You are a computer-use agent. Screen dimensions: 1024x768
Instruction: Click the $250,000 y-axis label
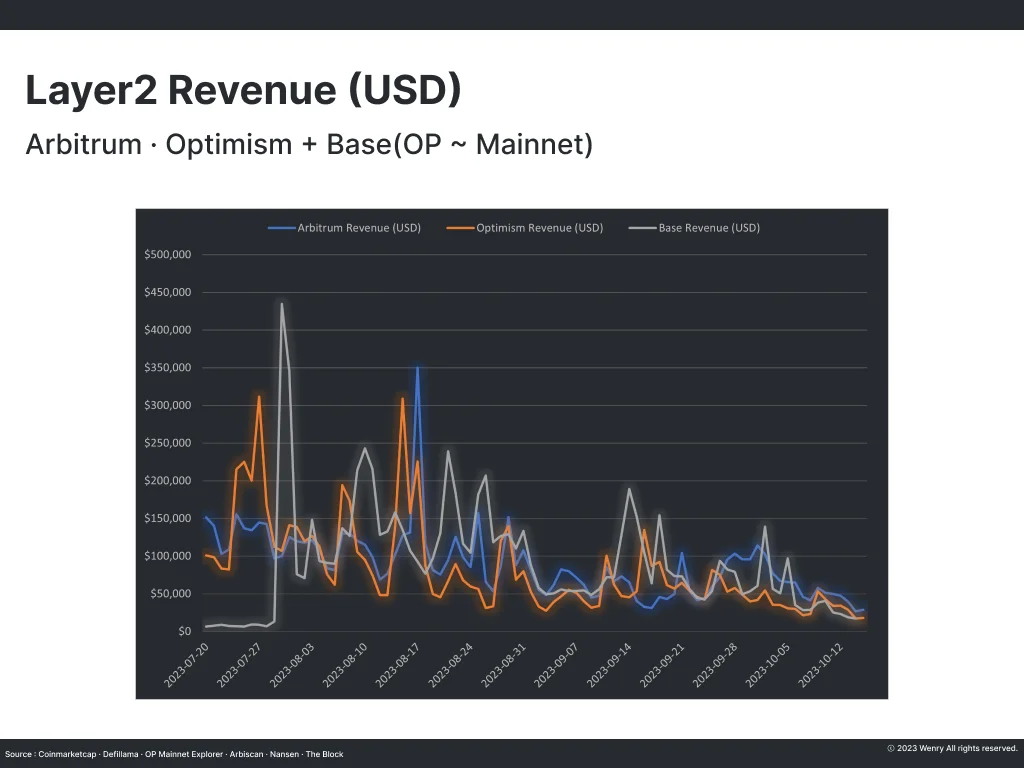click(168, 443)
